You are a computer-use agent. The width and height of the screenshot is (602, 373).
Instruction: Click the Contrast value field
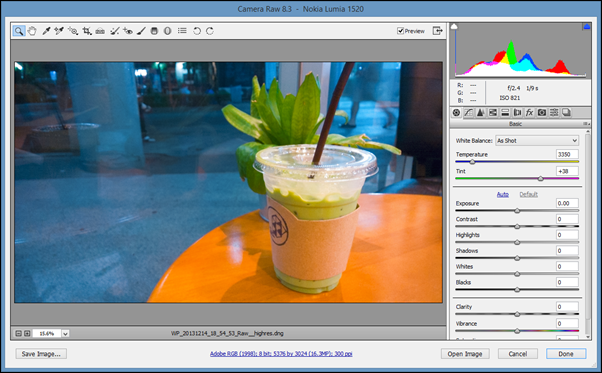coord(567,219)
